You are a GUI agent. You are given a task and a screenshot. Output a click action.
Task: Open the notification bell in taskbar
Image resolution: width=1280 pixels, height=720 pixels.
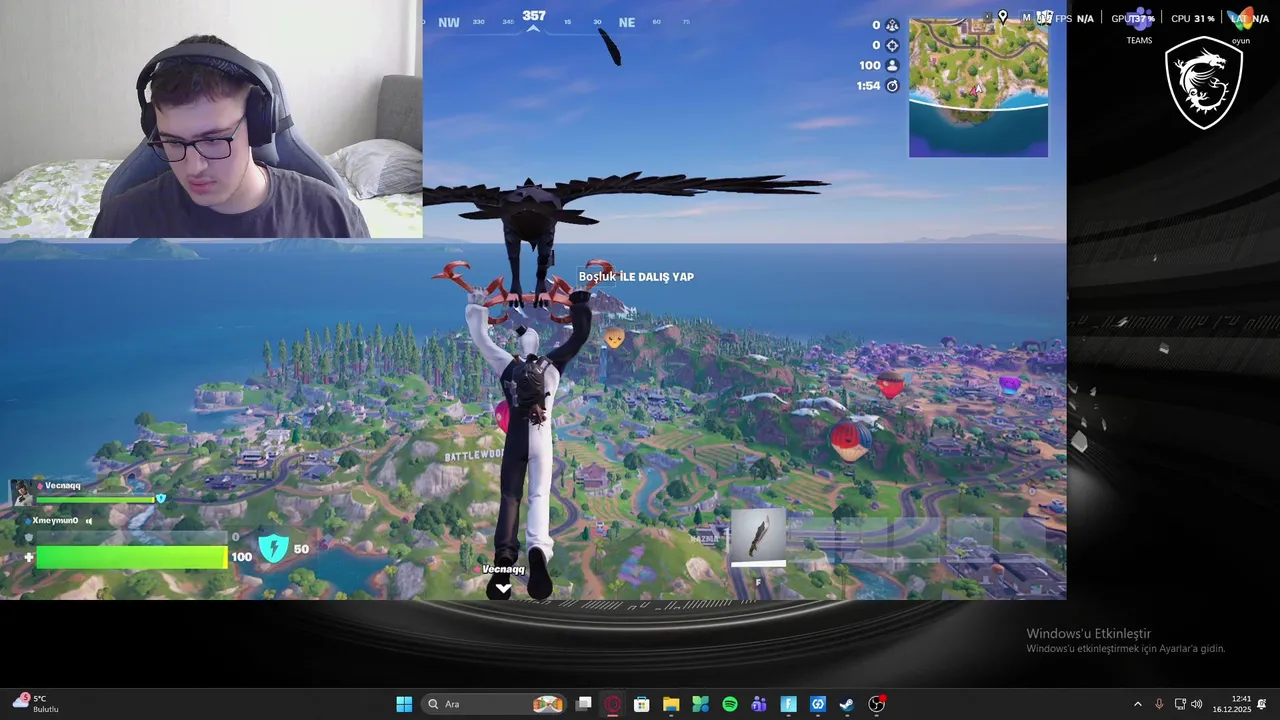(x=1262, y=704)
